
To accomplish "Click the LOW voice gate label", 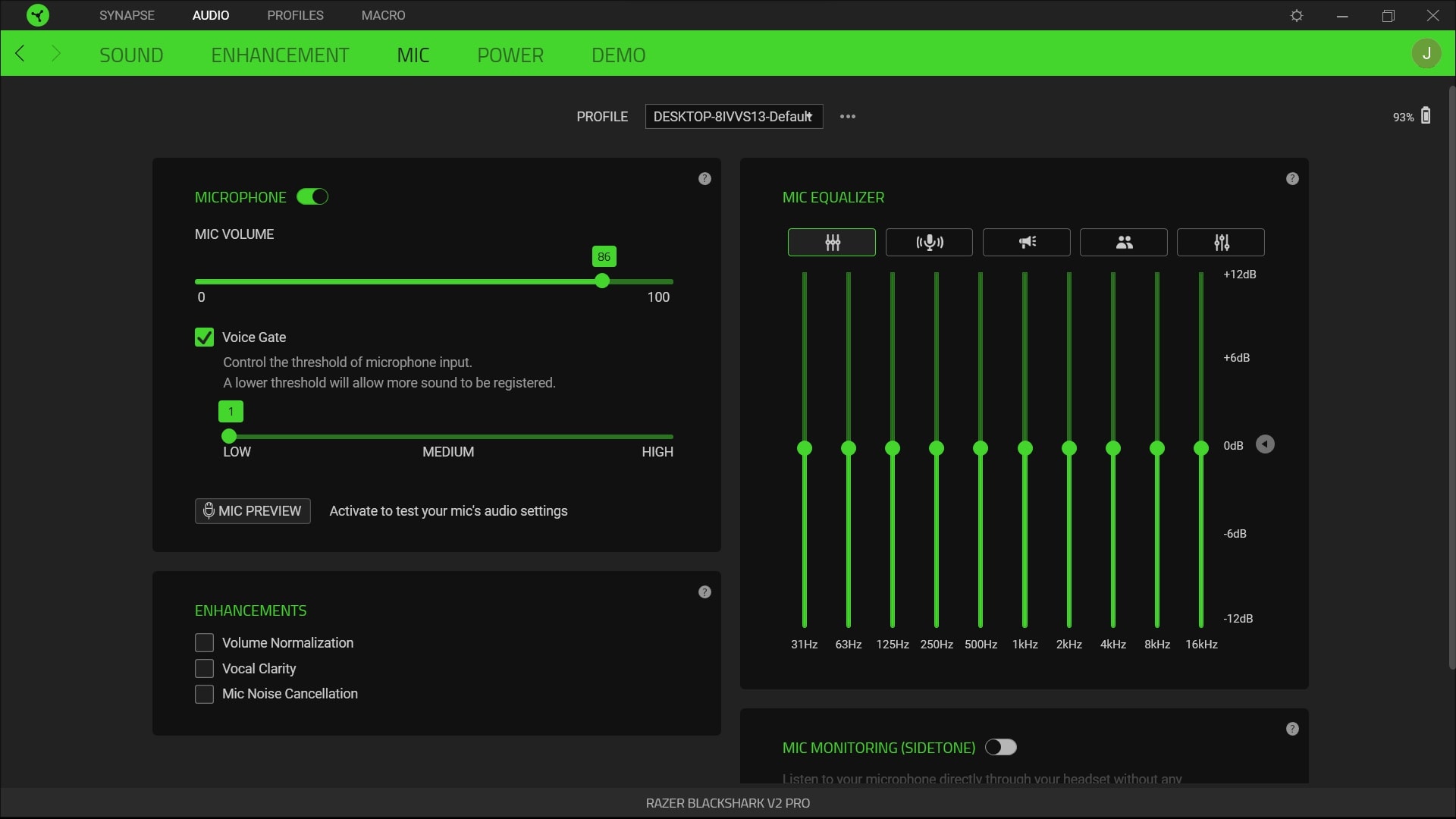I will 237,452.
